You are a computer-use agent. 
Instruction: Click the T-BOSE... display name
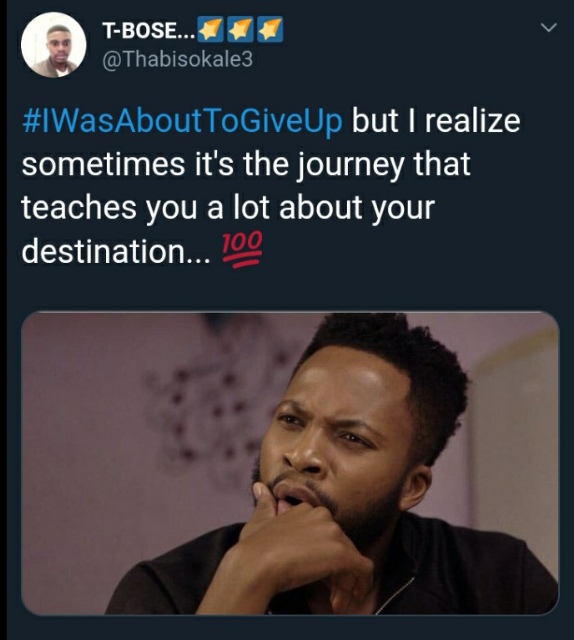[x=149, y=30]
